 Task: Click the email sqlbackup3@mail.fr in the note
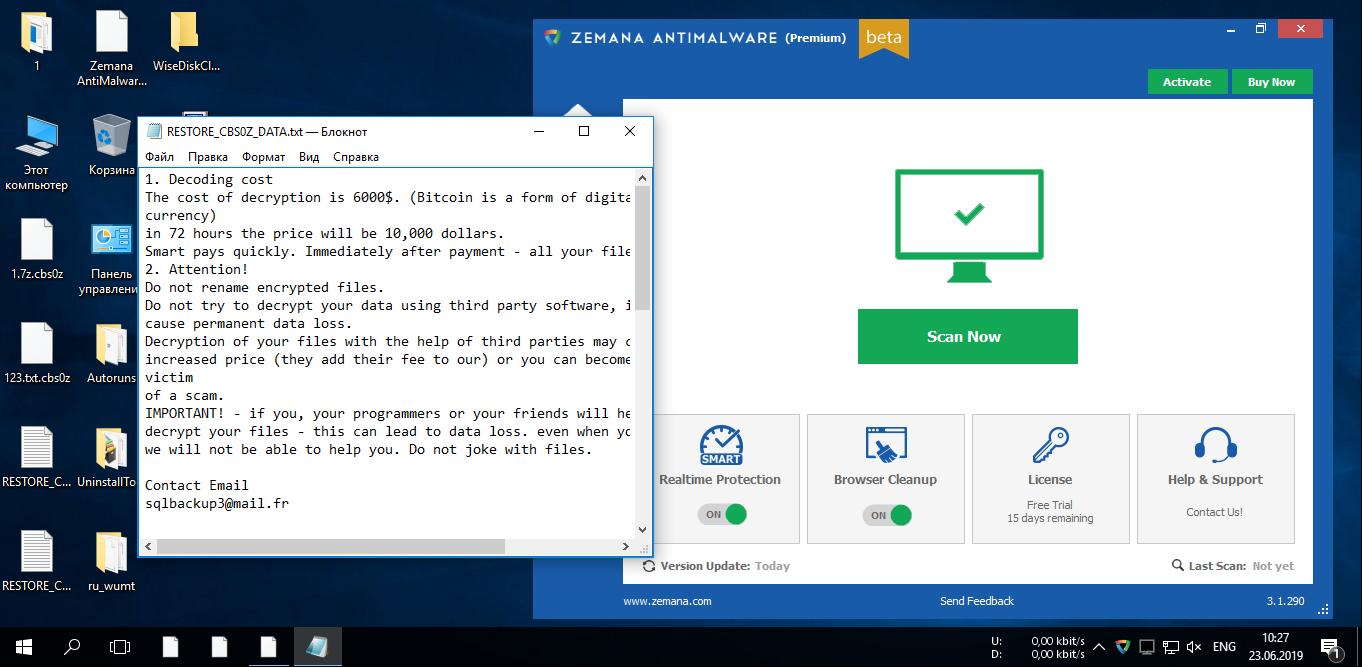coord(217,503)
